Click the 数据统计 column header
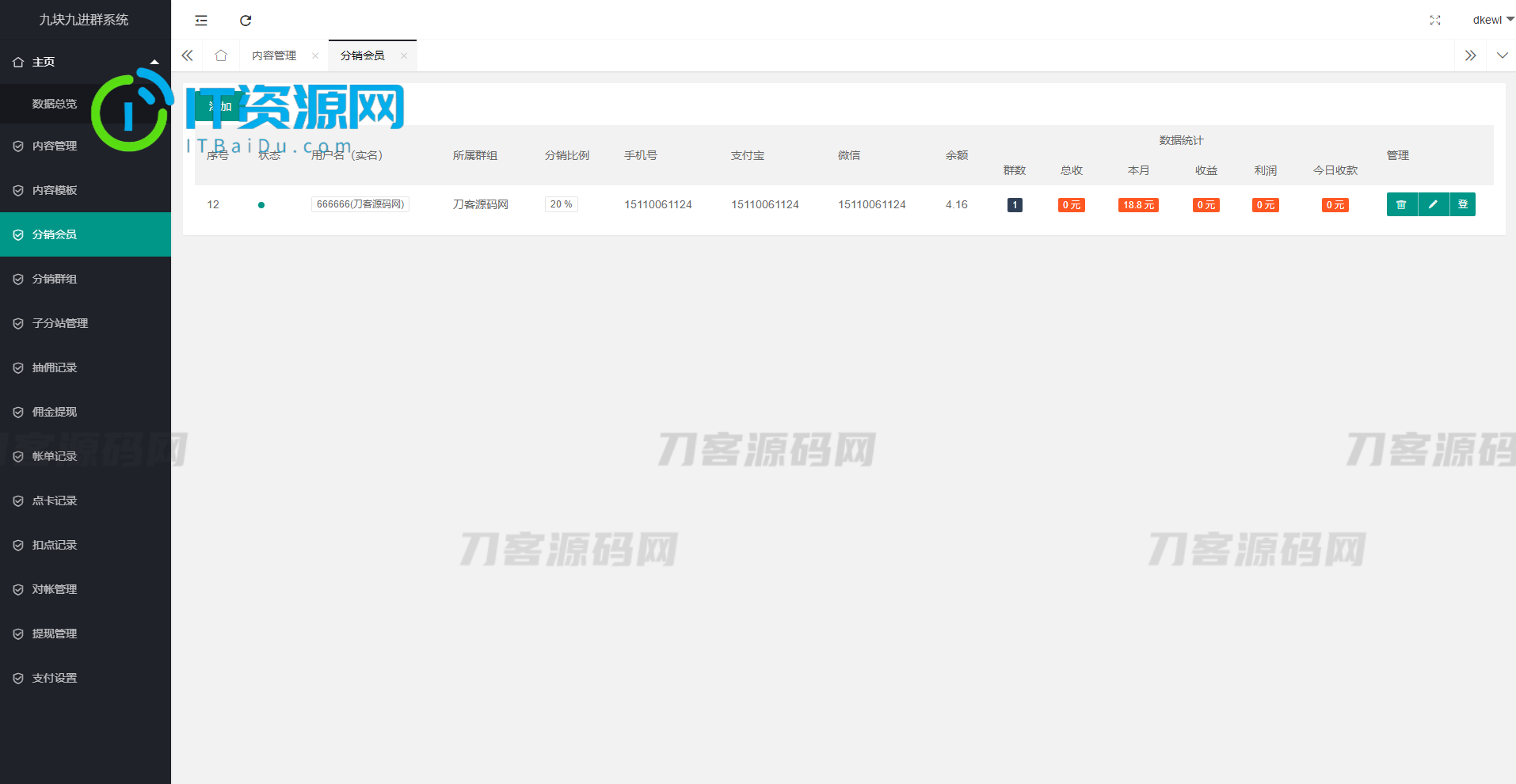The height and width of the screenshot is (784, 1516). click(x=1181, y=140)
